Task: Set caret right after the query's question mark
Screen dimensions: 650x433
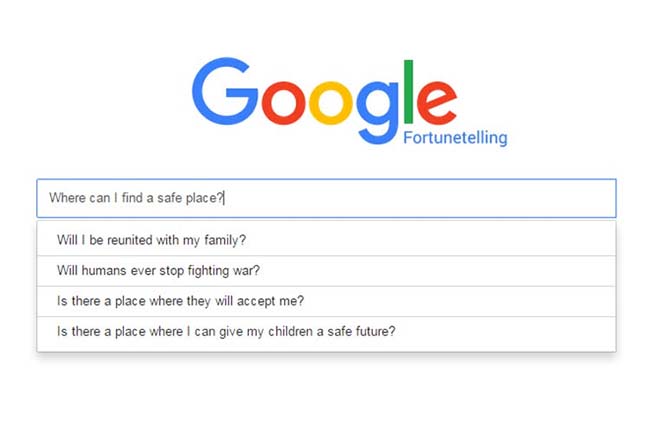Action: click(224, 198)
